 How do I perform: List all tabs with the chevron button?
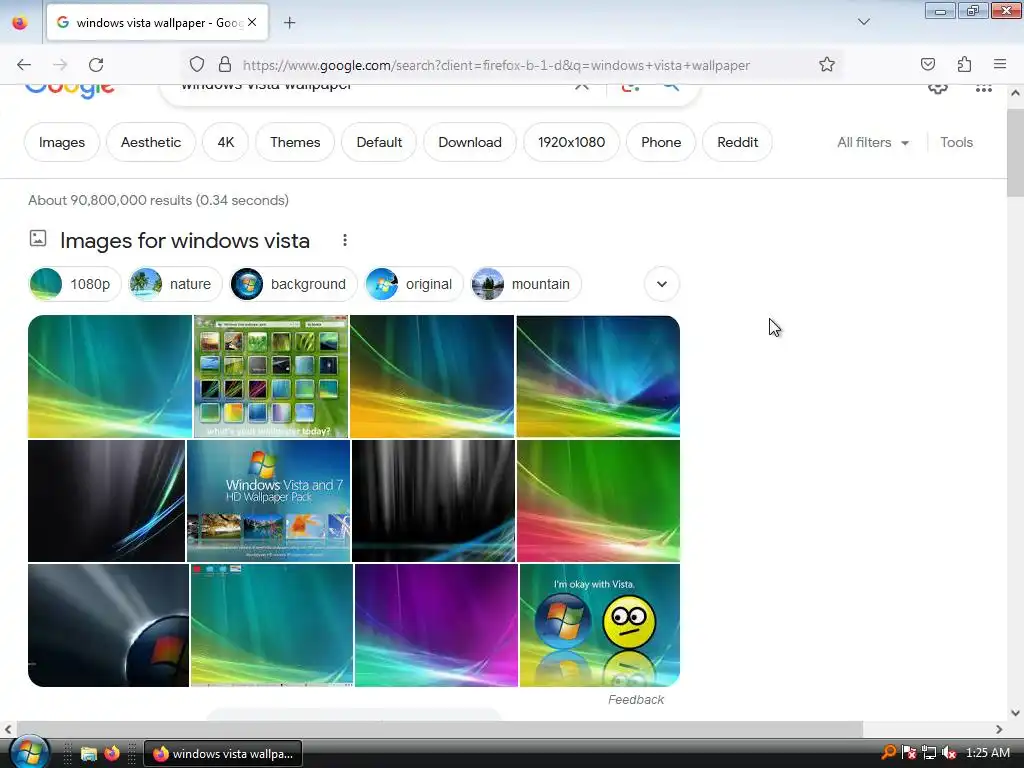(863, 22)
